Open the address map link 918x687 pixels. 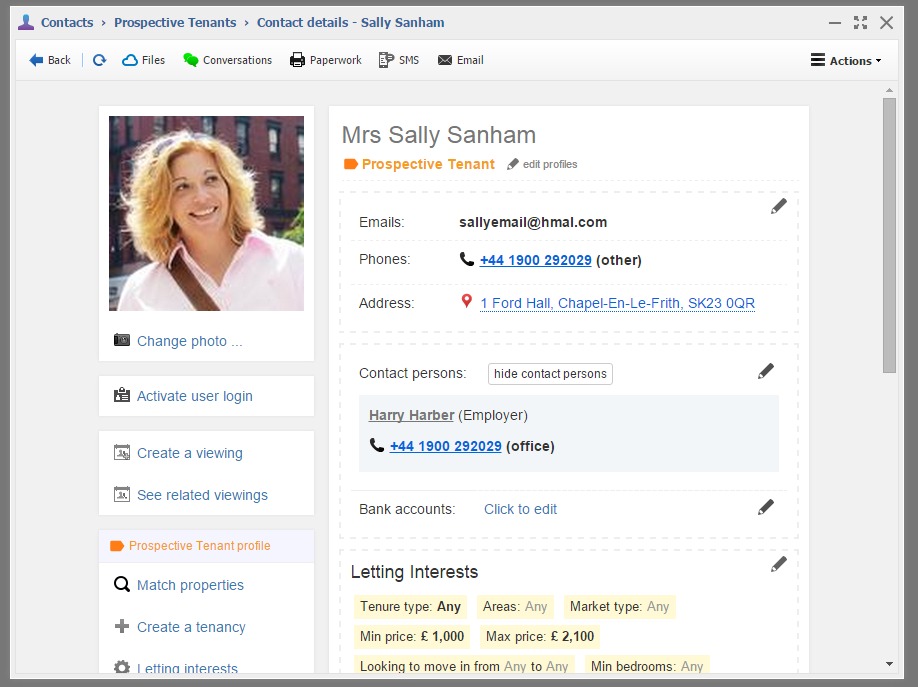coord(617,303)
